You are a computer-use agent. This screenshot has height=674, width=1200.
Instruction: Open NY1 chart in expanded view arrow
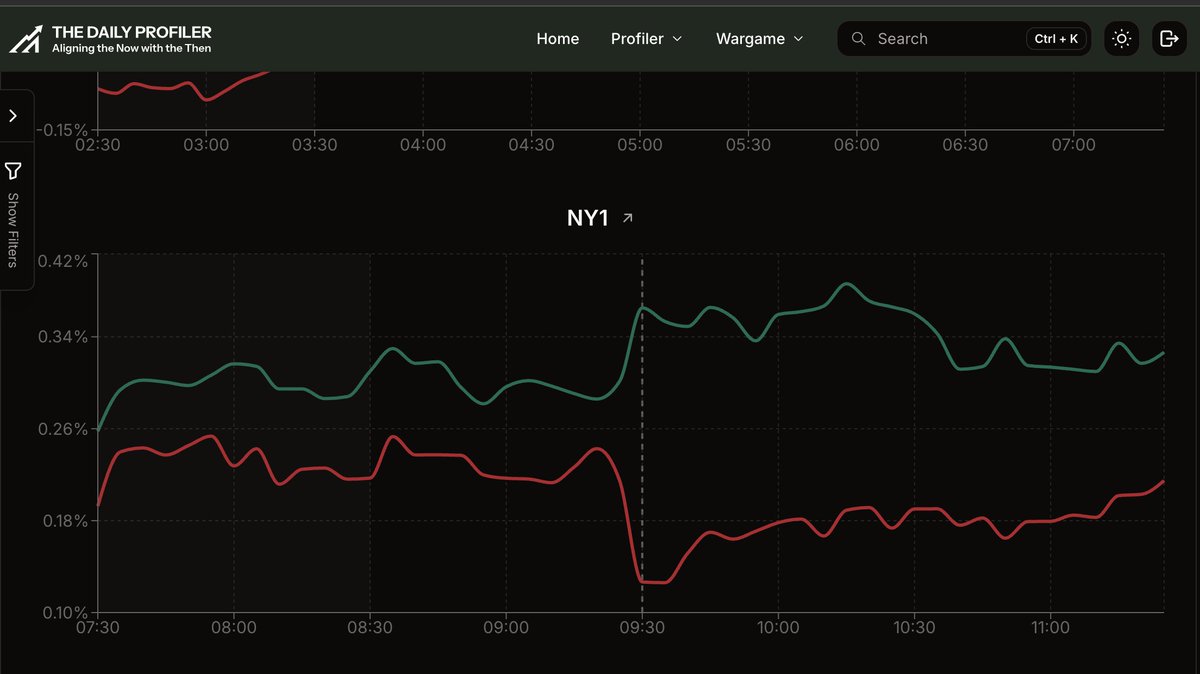coord(627,217)
